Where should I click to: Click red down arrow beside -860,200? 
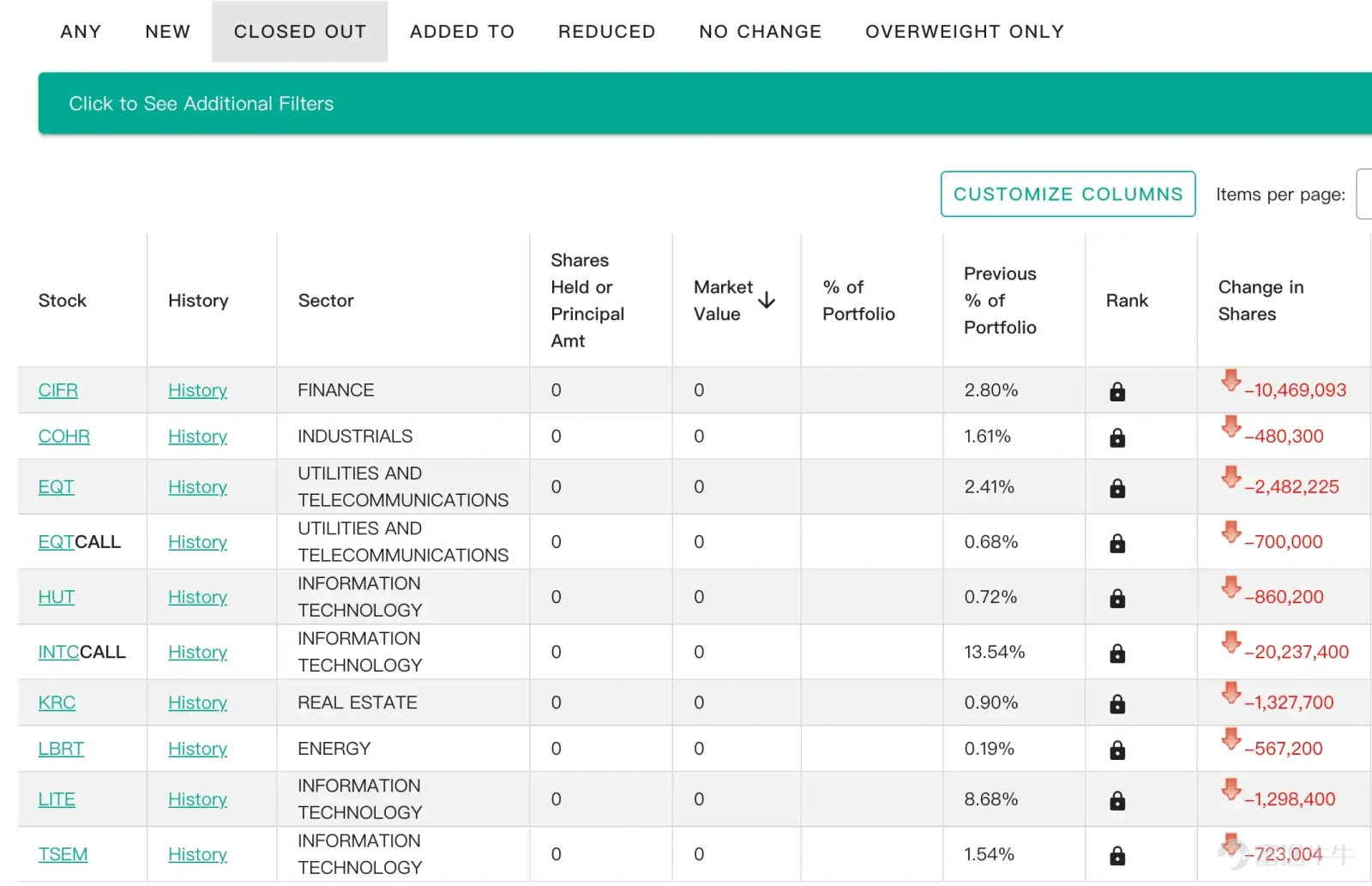[1231, 587]
